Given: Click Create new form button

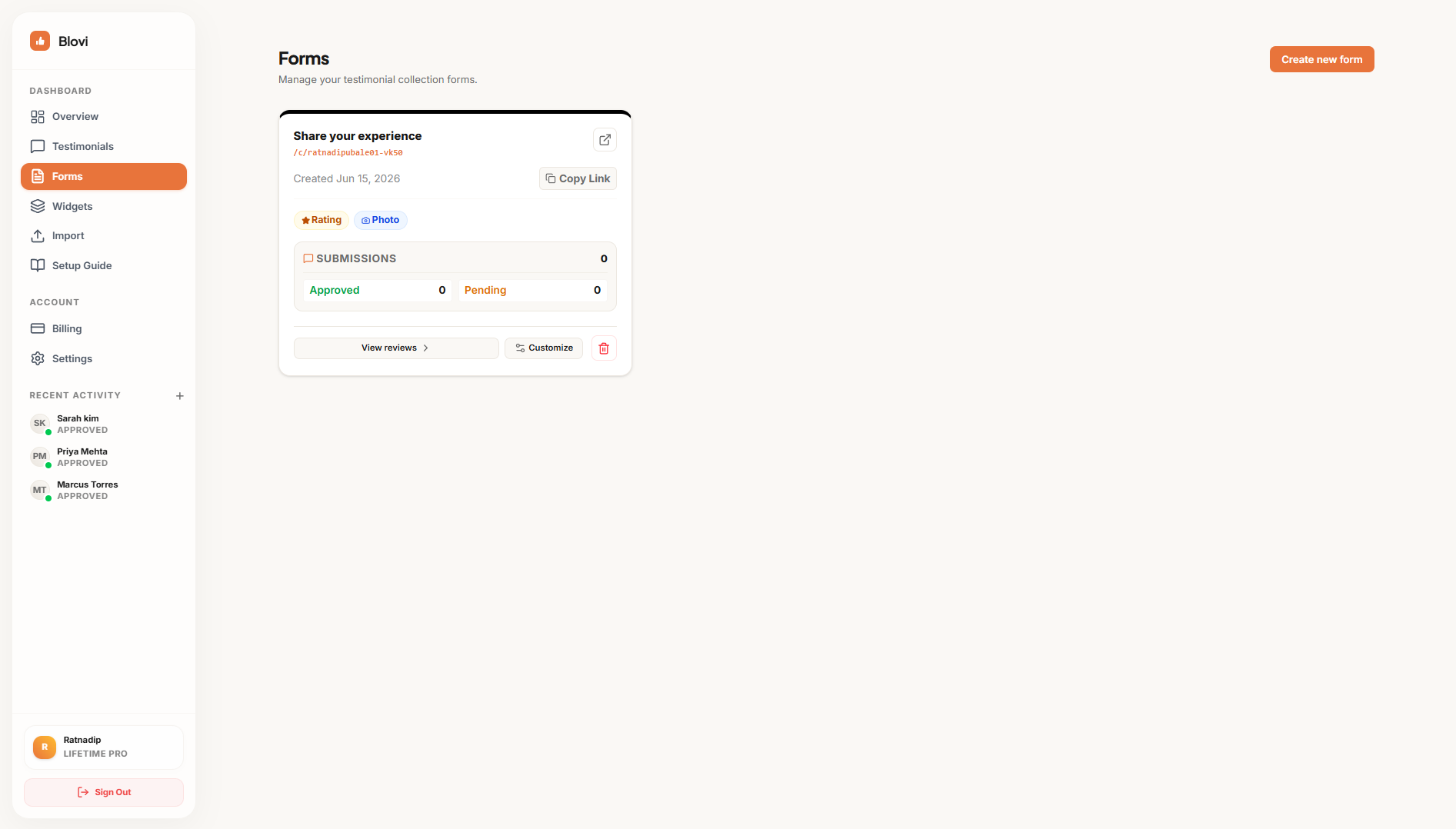Looking at the screenshot, I should click(x=1321, y=59).
